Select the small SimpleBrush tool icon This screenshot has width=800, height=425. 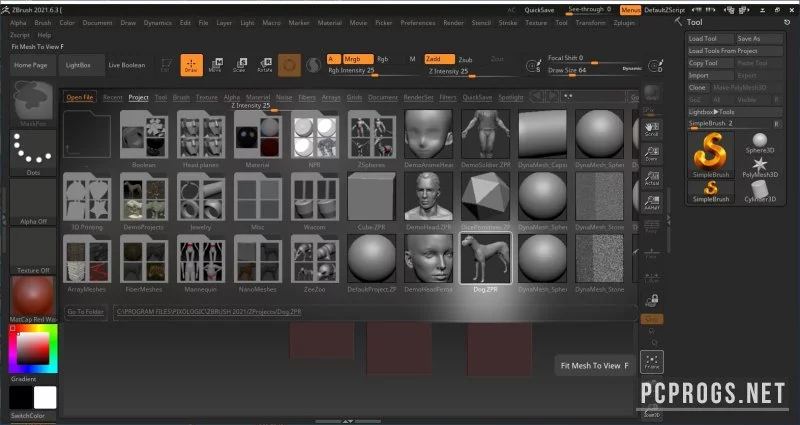click(711, 191)
